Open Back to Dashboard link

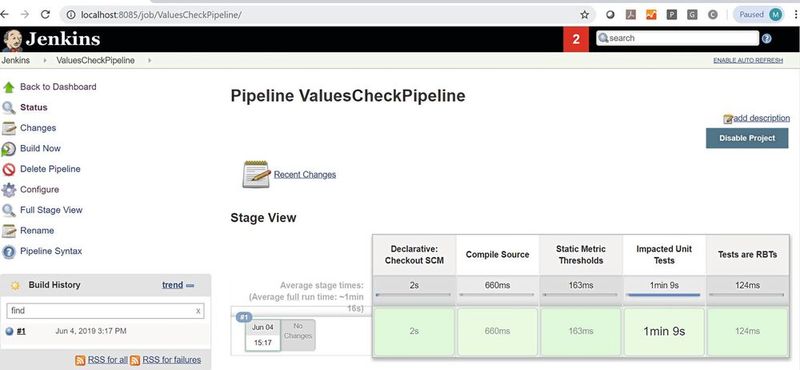[58, 87]
